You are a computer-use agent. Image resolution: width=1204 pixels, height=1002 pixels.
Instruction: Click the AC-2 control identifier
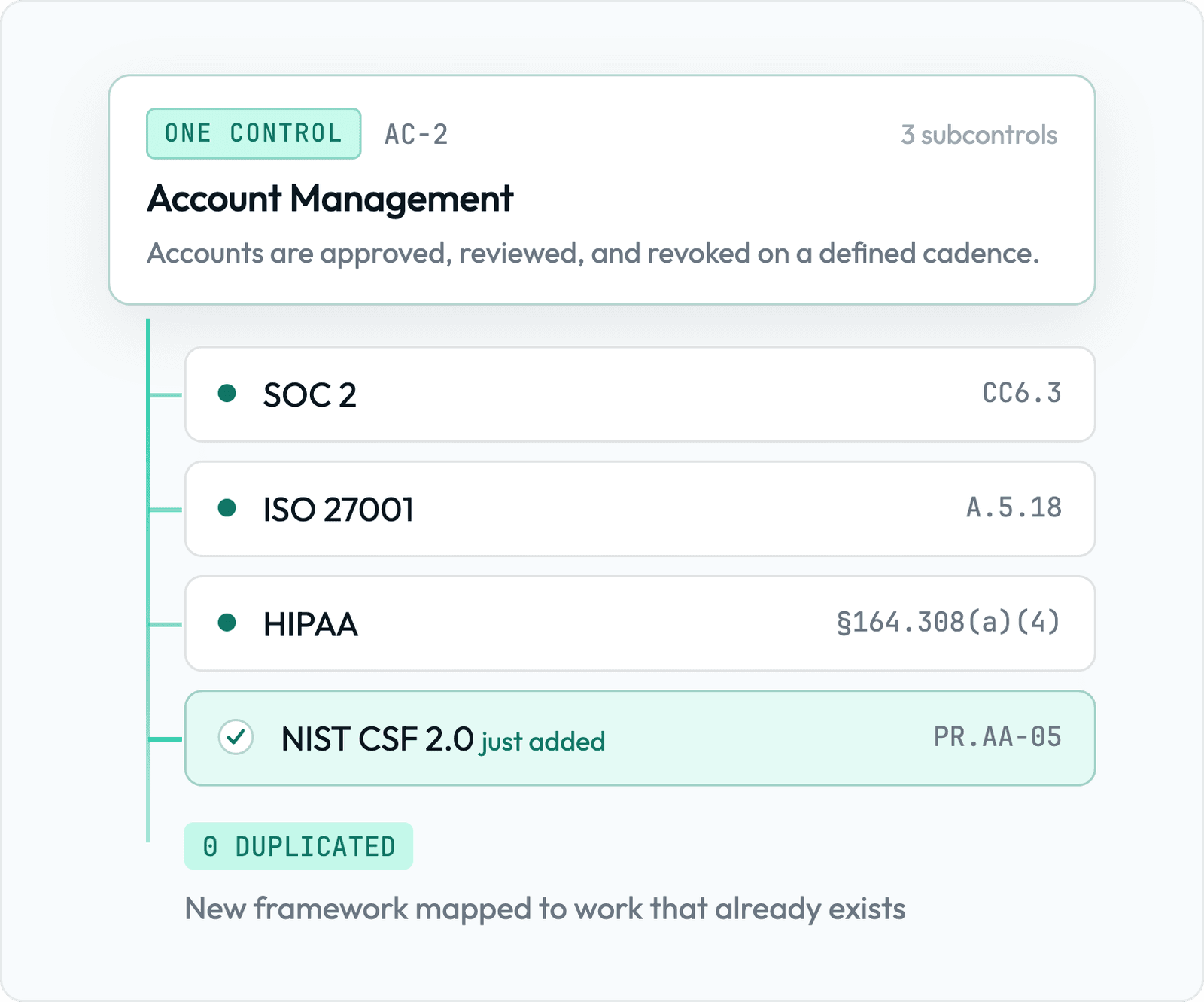coord(416,135)
